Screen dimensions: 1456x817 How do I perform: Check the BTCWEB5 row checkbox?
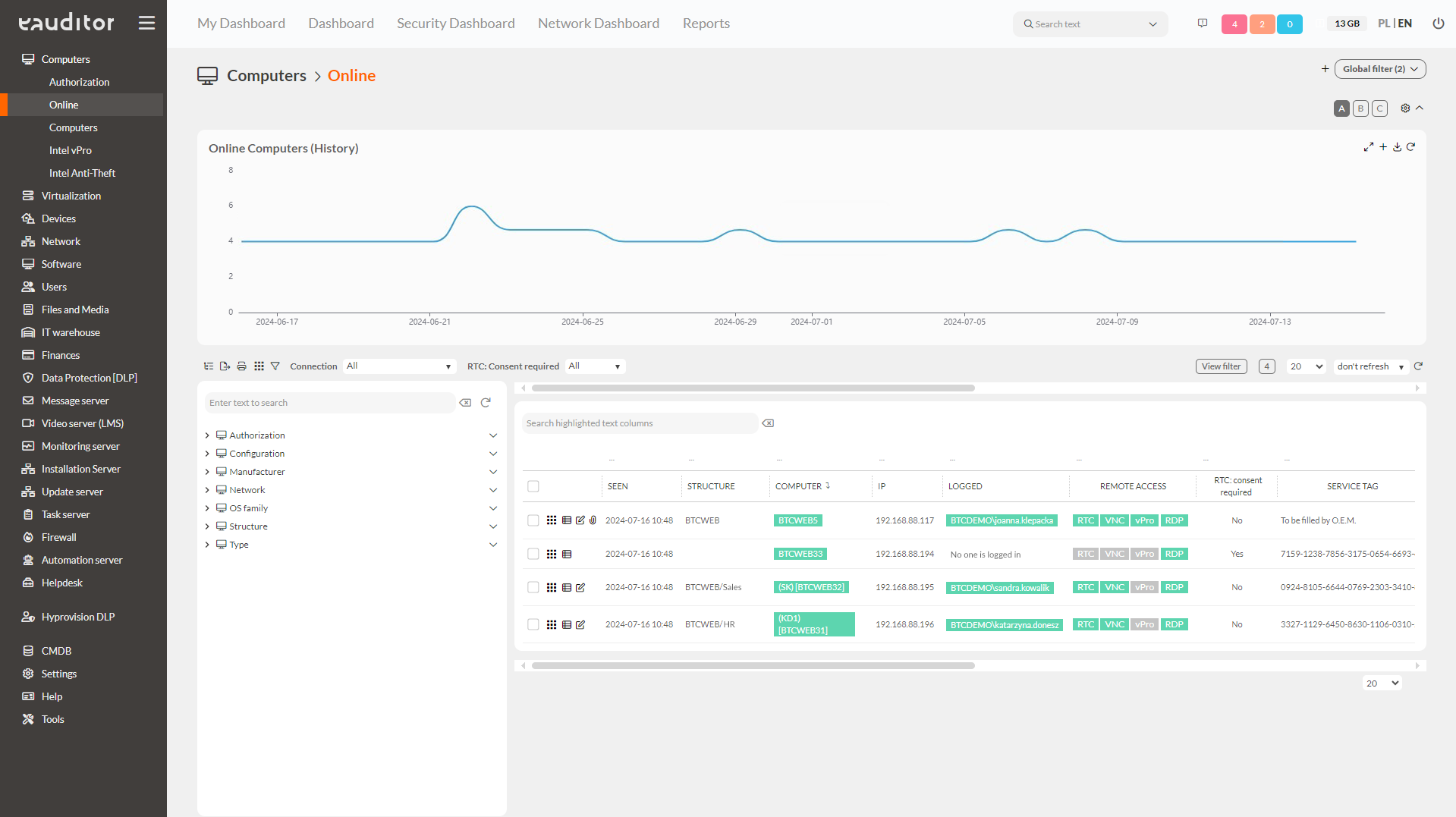coord(533,520)
